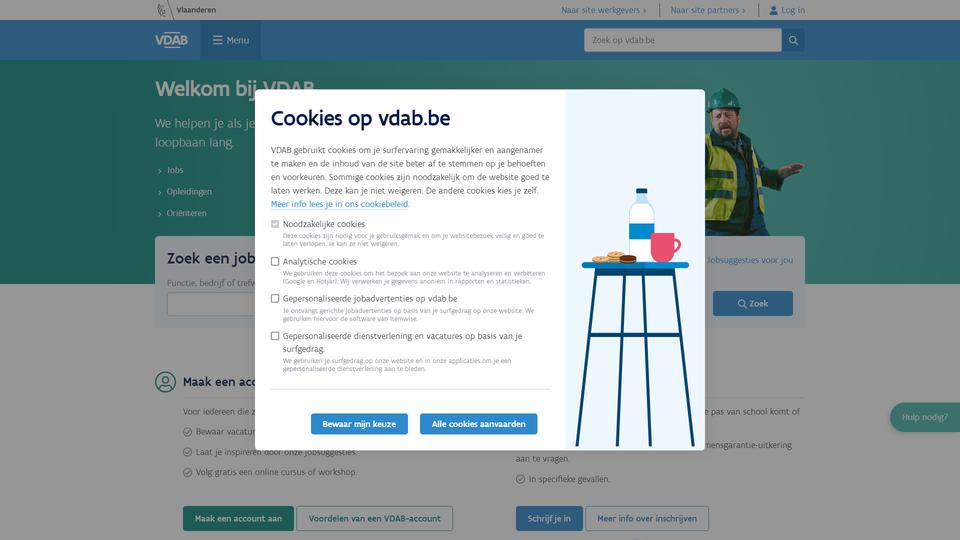Open the hamburger Menu icon

pos(217,40)
